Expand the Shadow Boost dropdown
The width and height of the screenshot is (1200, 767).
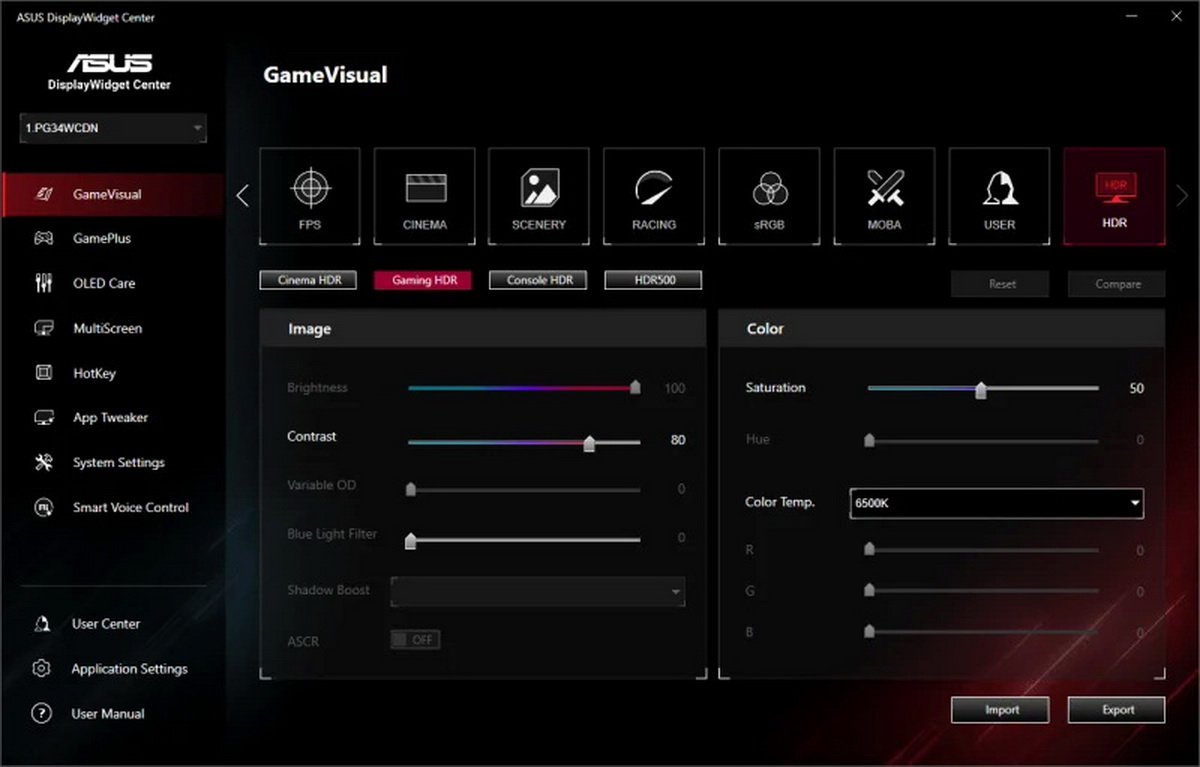point(538,591)
